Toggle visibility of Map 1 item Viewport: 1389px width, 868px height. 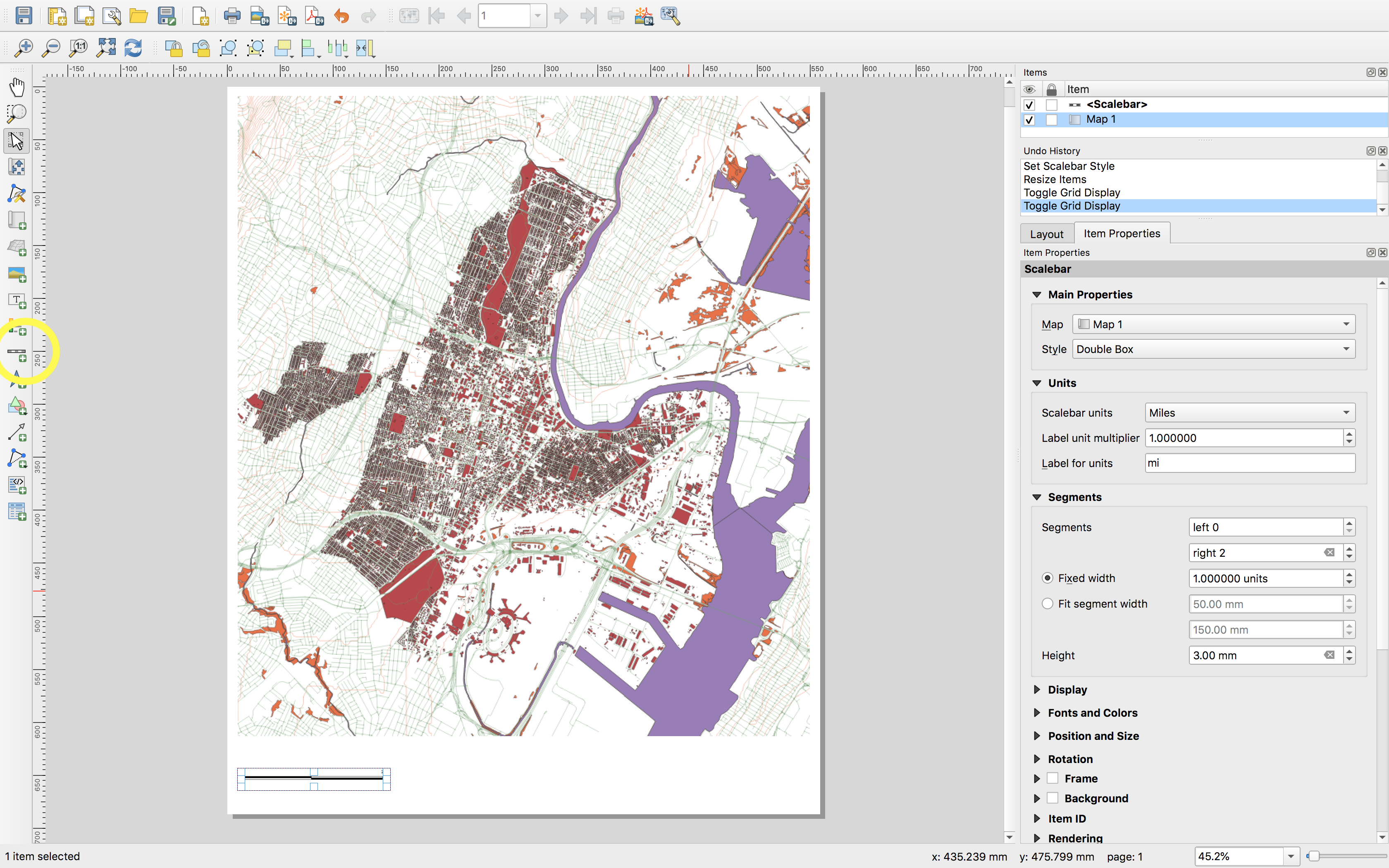point(1029,119)
